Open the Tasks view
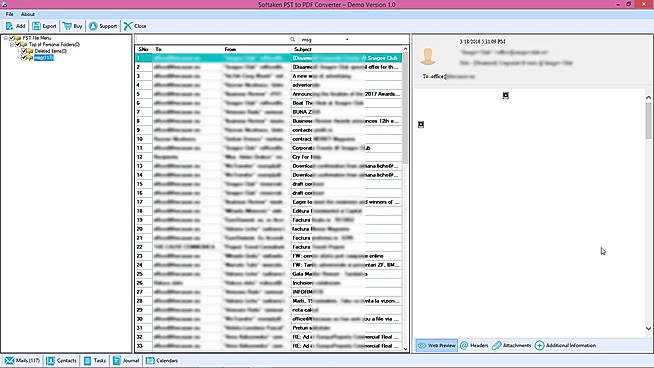This screenshot has width=654, height=368. (95, 360)
